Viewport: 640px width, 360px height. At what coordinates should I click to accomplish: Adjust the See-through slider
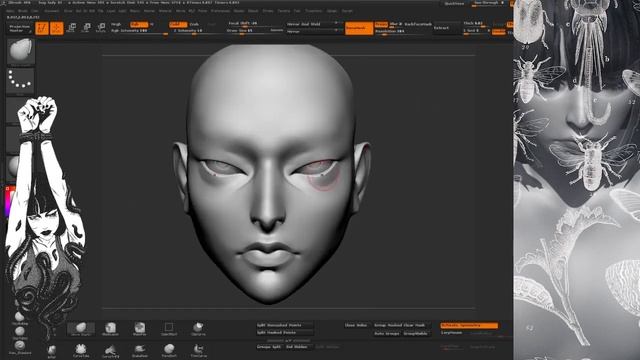tap(489, 3)
